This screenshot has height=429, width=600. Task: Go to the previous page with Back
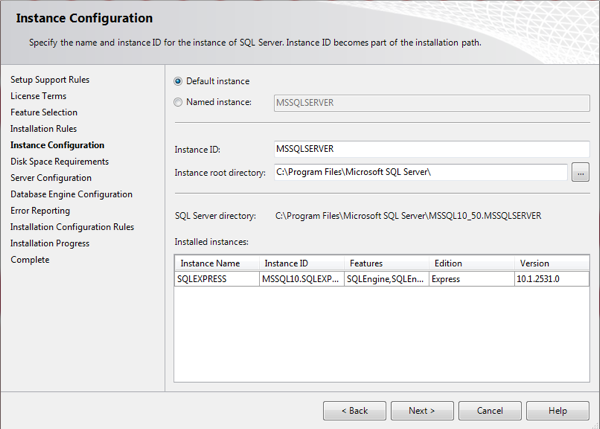(x=354, y=411)
